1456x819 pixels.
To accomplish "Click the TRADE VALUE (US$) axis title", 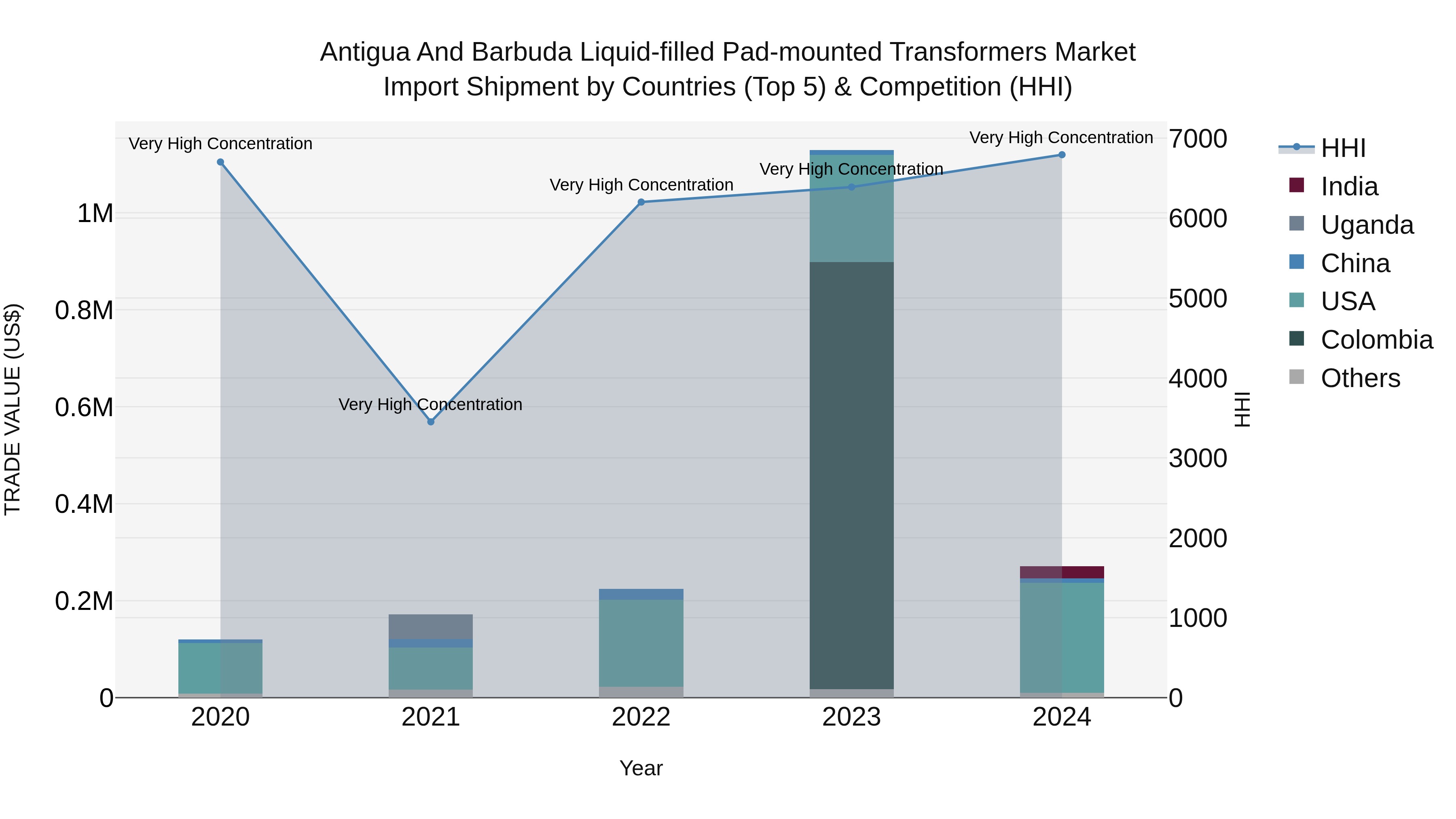I will click(13, 409).
